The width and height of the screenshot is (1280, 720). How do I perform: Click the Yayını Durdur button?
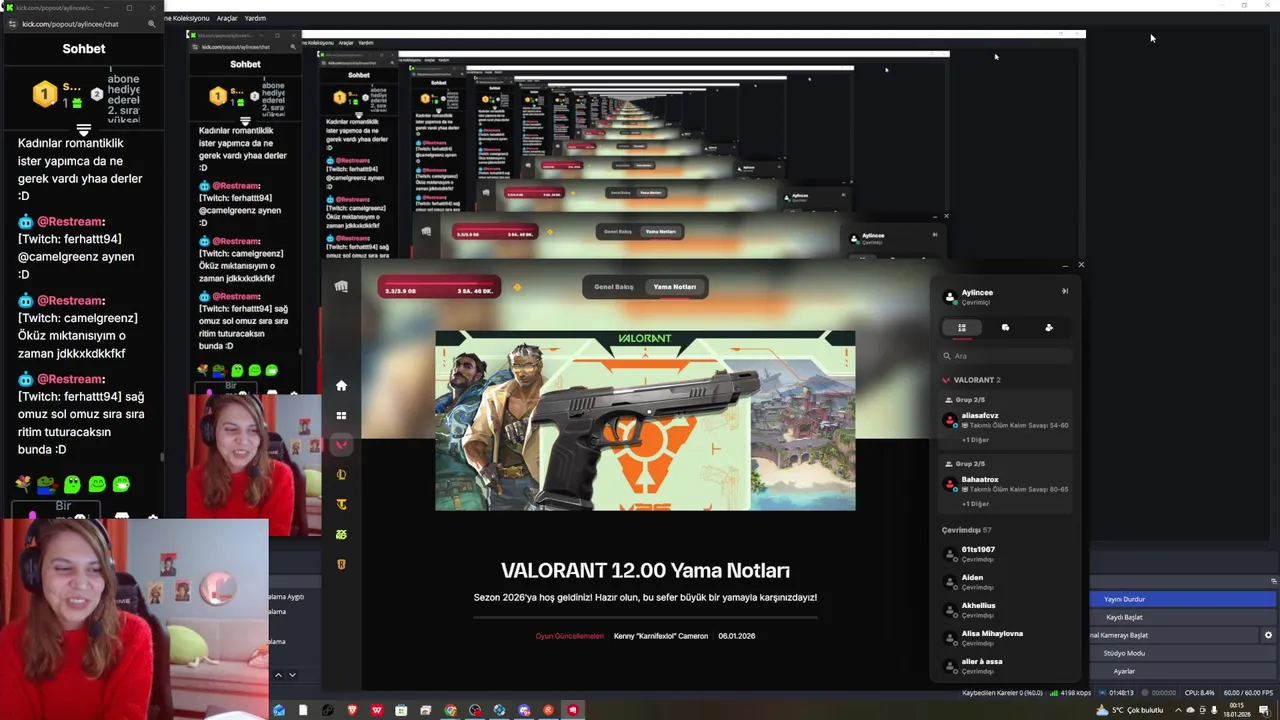(x=1182, y=599)
